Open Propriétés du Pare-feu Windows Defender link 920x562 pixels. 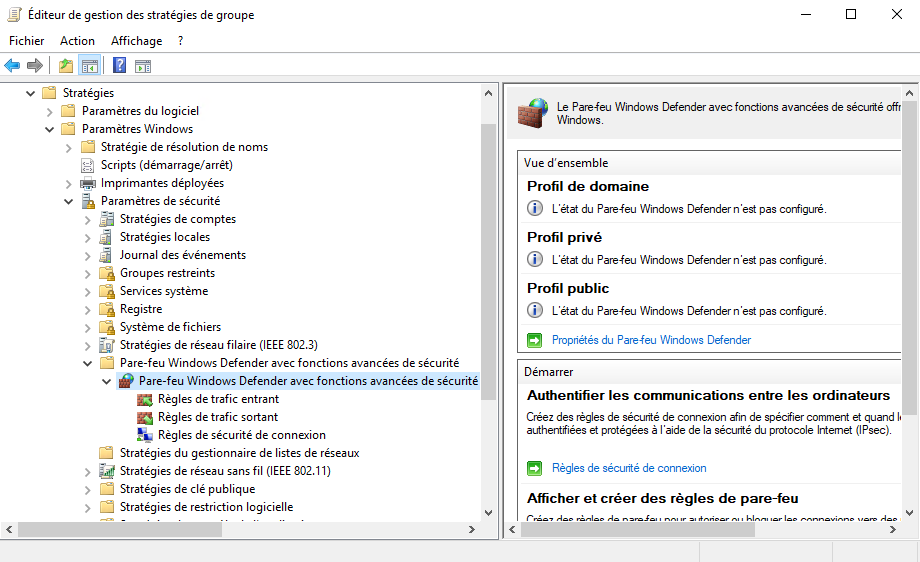(x=651, y=340)
